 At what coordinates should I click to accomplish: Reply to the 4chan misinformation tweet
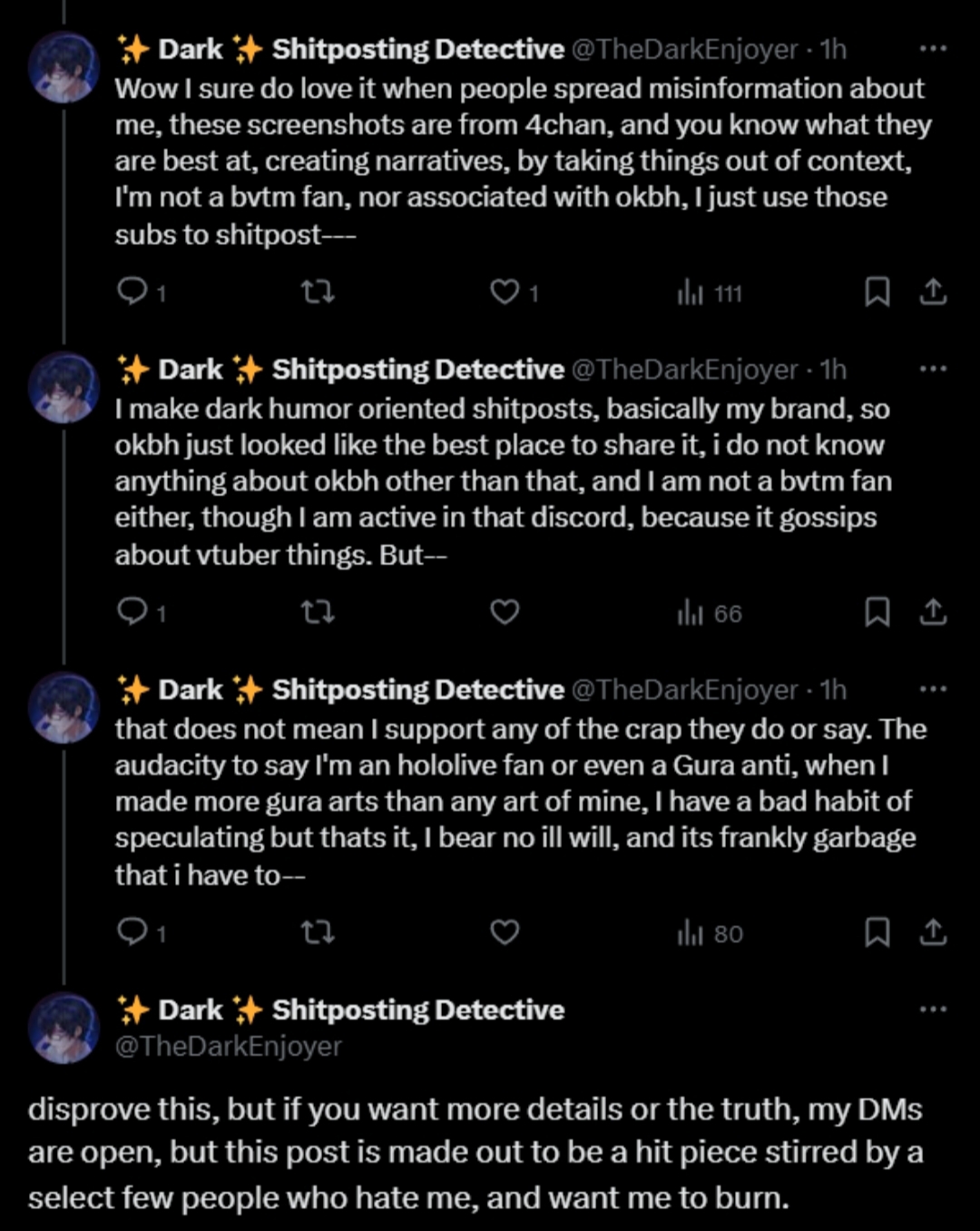[133, 292]
